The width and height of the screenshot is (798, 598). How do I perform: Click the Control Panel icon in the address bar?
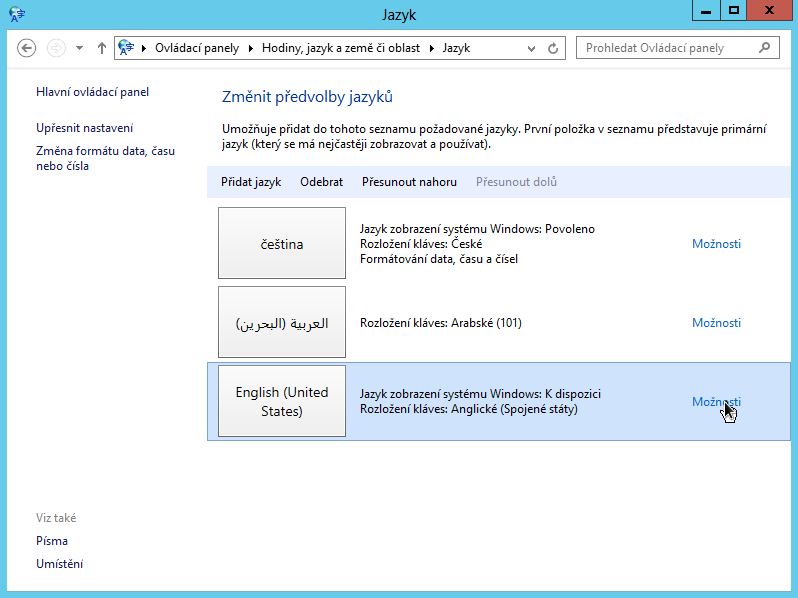point(126,47)
